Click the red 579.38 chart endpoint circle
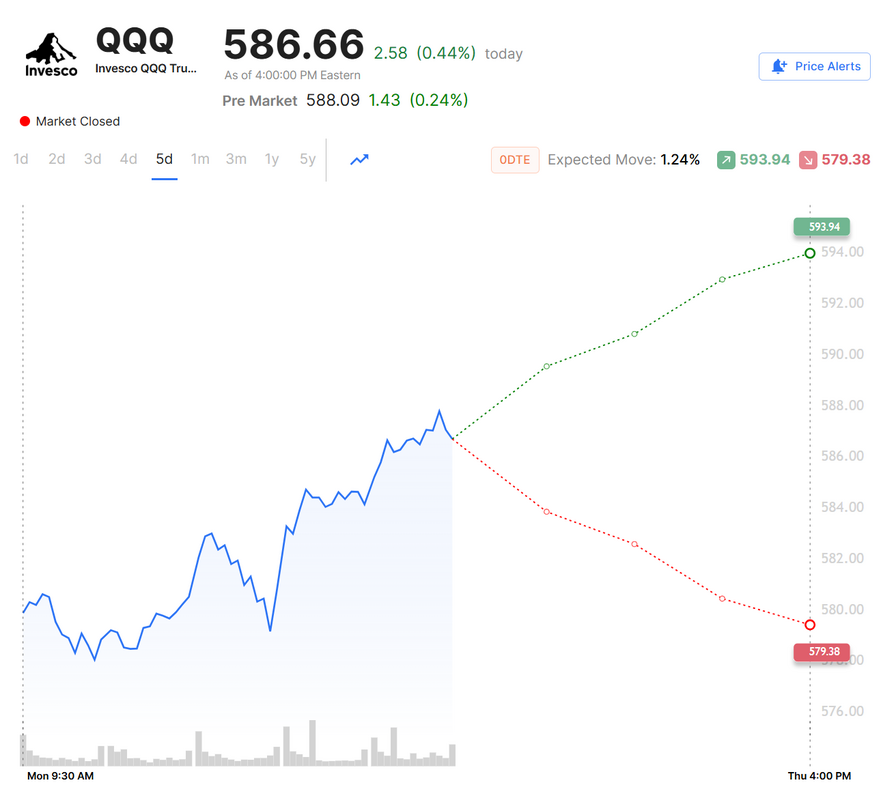The width and height of the screenshot is (896, 800). (x=810, y=625)
